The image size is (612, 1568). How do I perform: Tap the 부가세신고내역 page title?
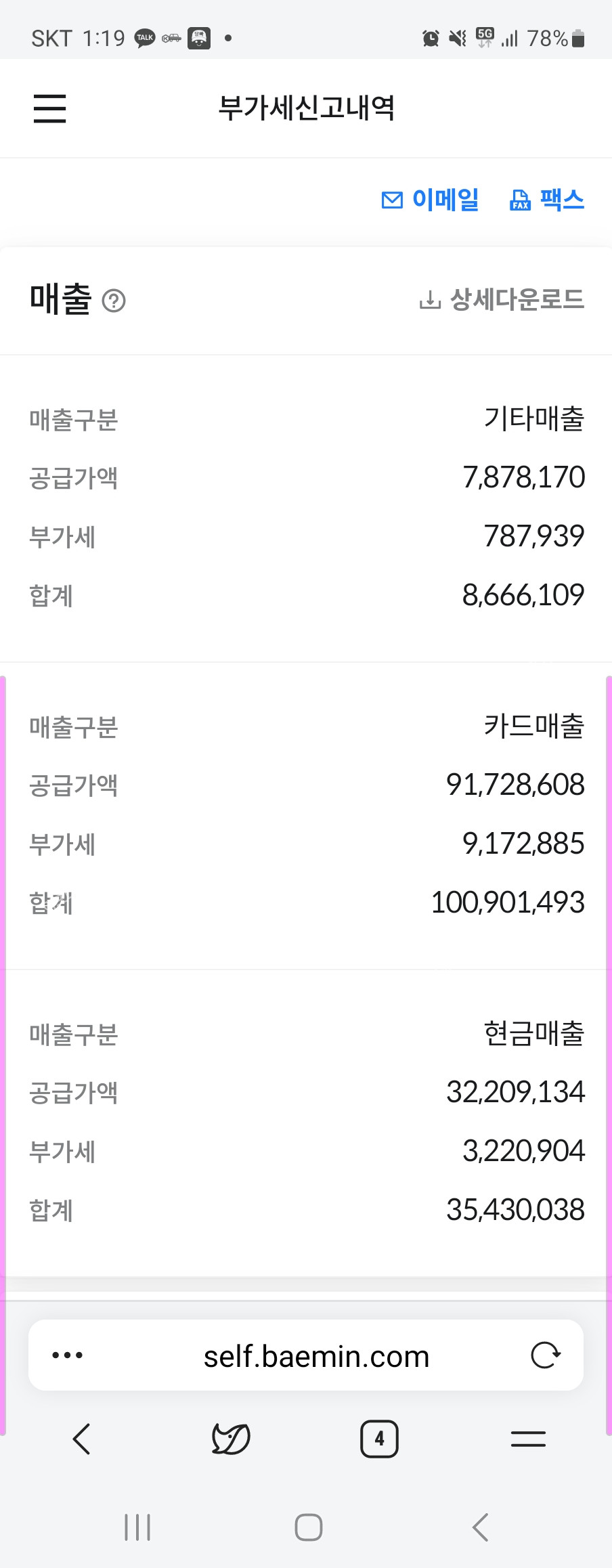point(307,108)
